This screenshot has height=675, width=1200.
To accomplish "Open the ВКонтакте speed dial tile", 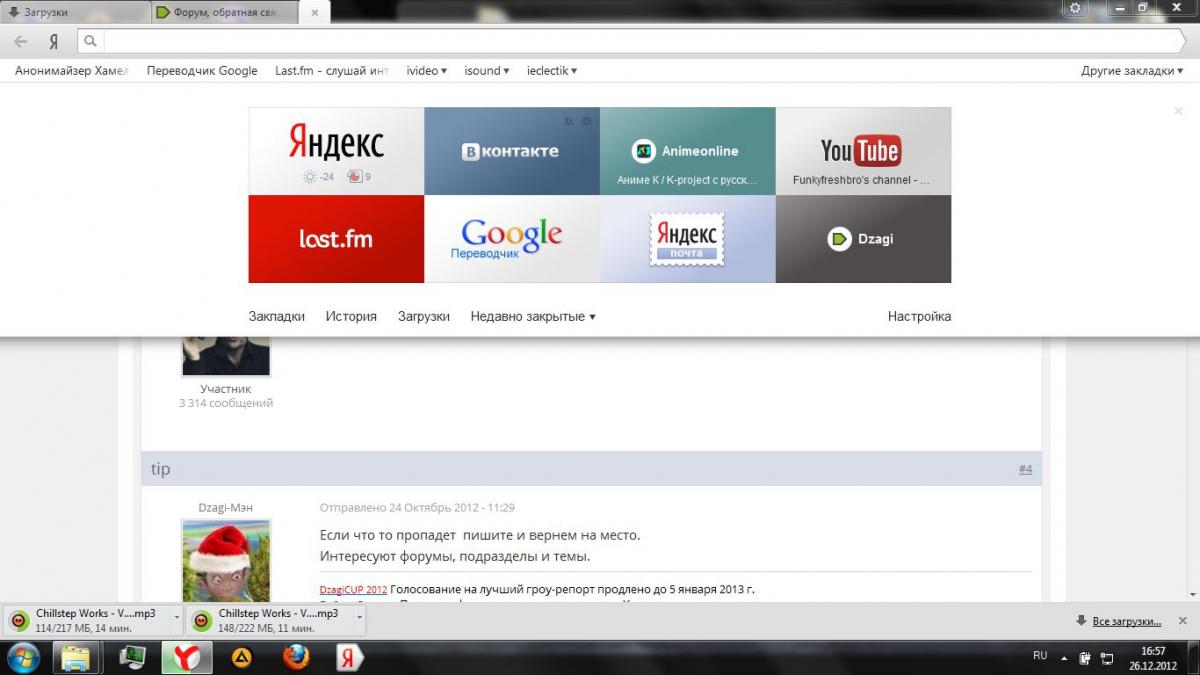I will [512, 151].
